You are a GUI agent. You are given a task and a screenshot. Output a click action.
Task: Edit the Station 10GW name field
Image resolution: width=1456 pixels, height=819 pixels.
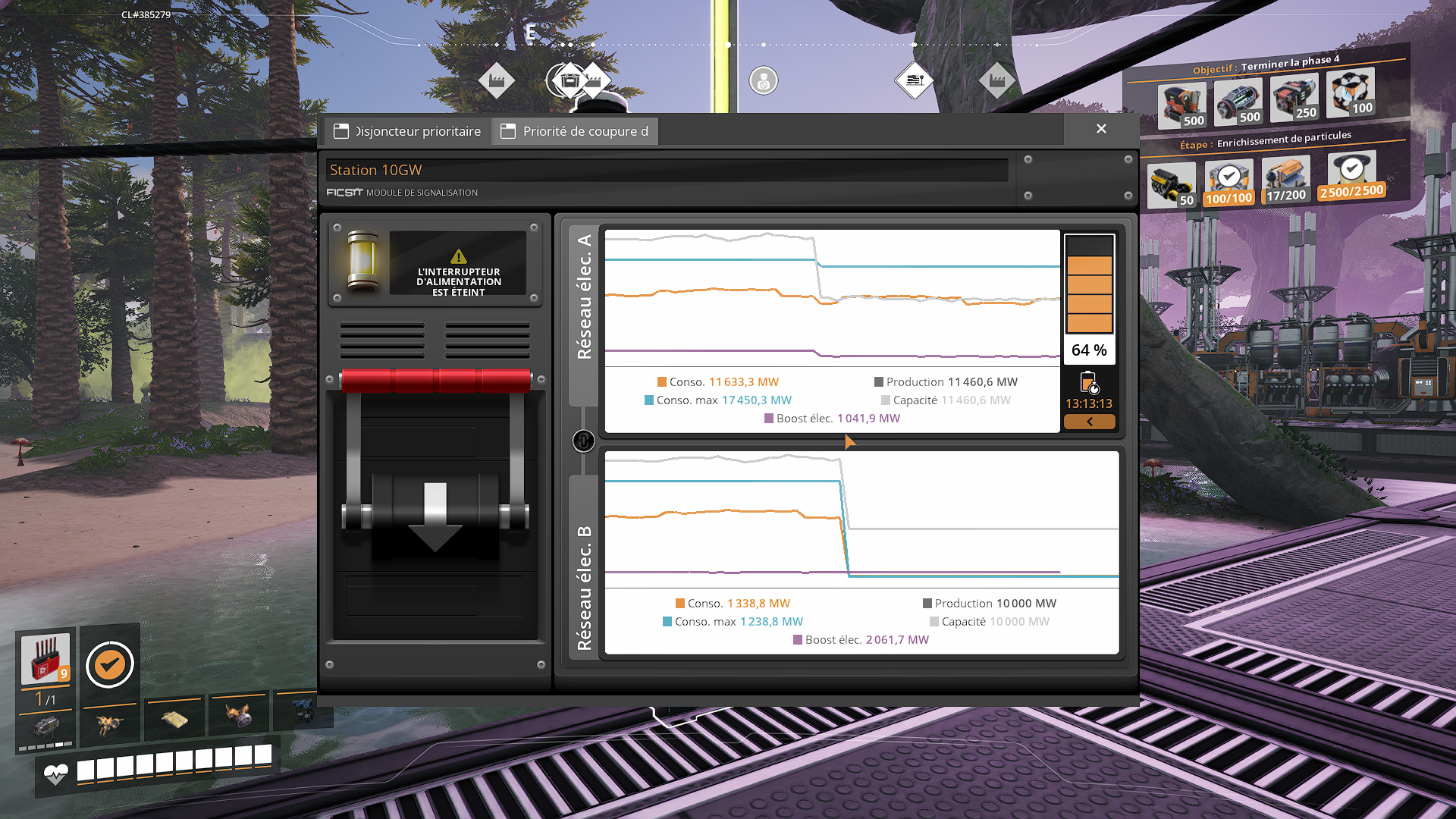coord(667,170)
